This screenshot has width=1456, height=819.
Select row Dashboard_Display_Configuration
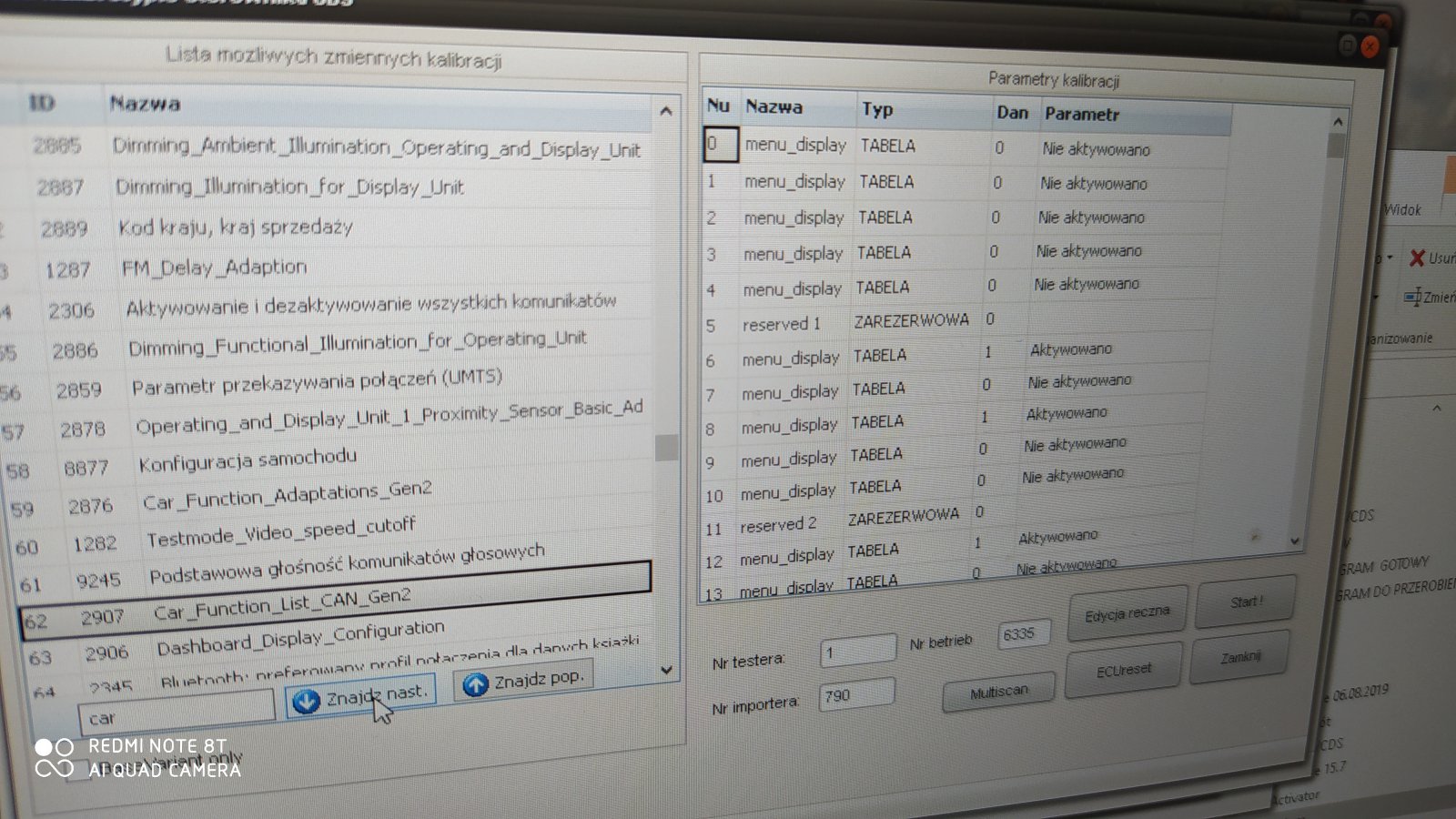tap(300, 637)
